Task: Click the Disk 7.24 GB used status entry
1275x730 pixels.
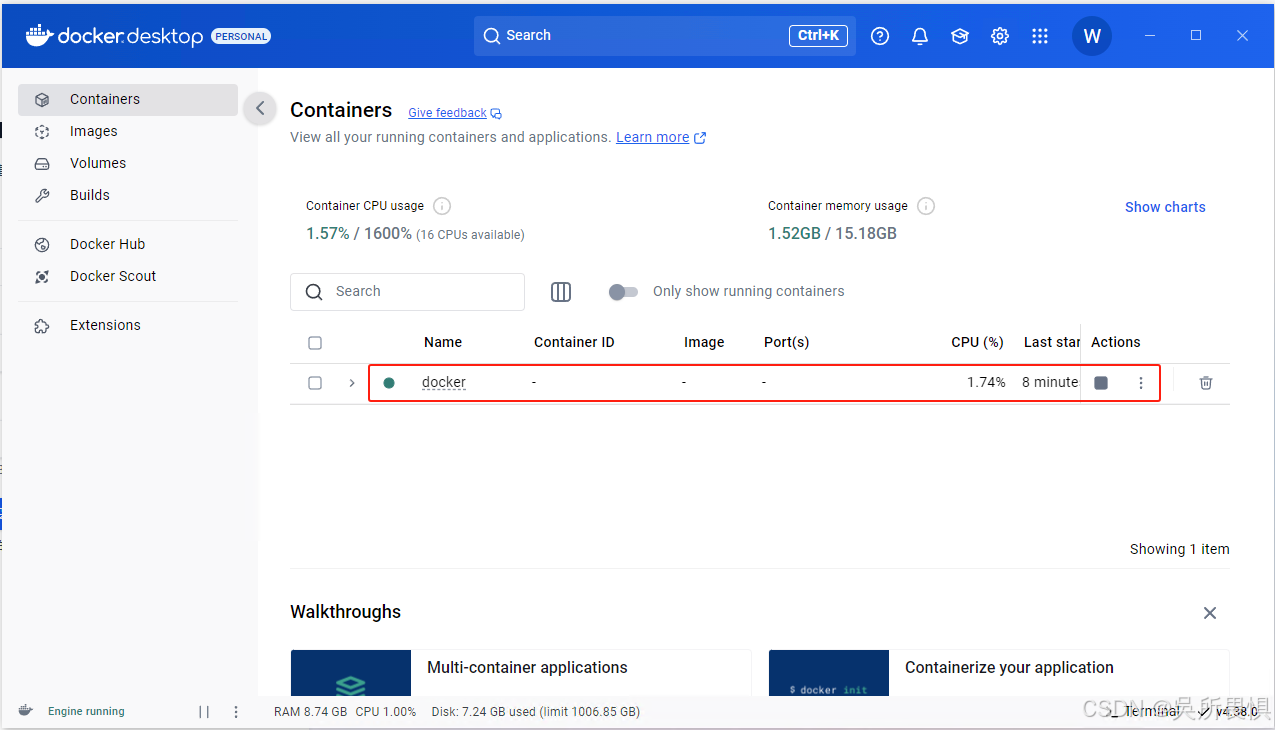Action: tap(536, 713)
